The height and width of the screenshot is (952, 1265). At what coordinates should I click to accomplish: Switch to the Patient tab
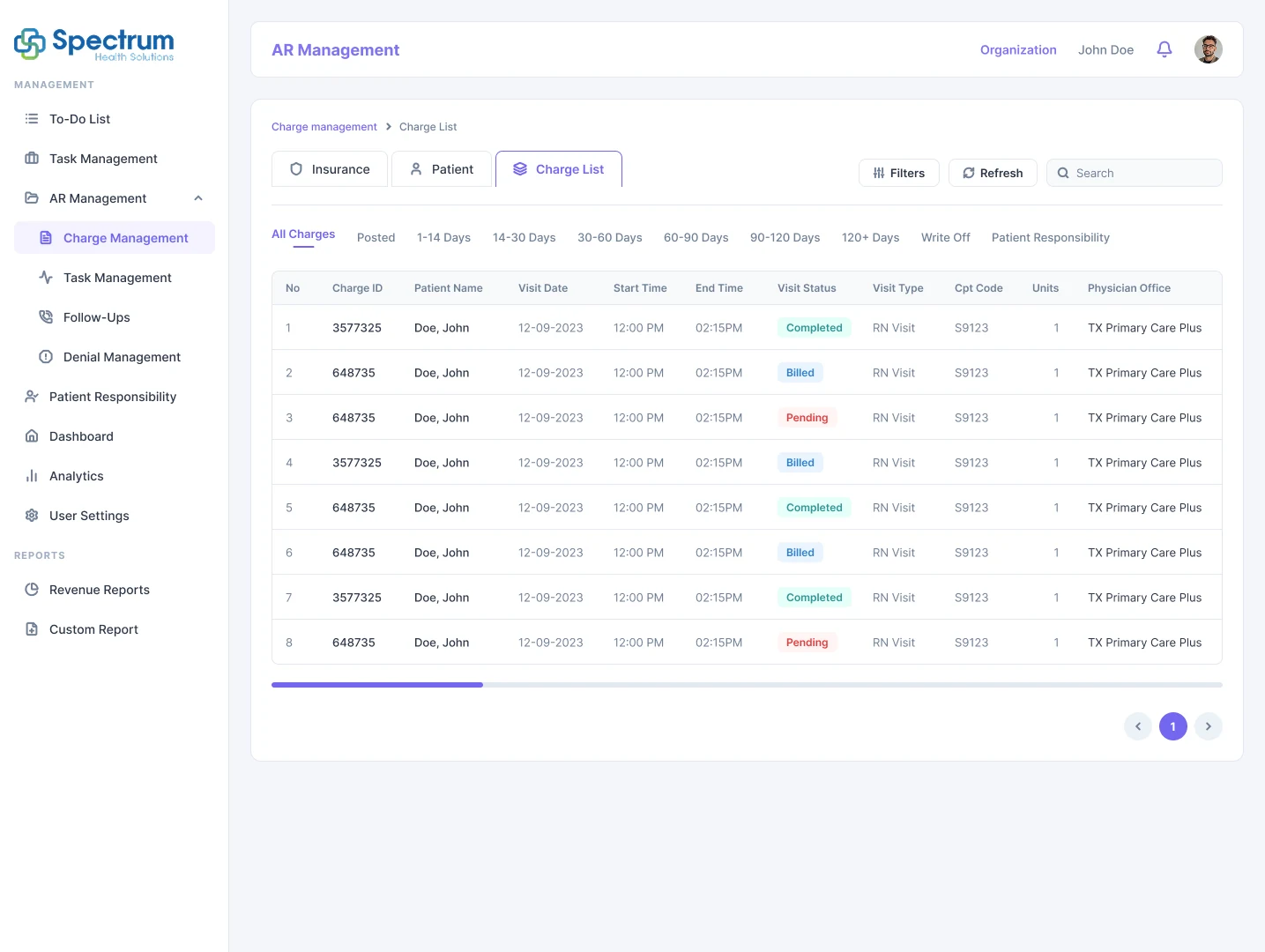coord(442,169)
